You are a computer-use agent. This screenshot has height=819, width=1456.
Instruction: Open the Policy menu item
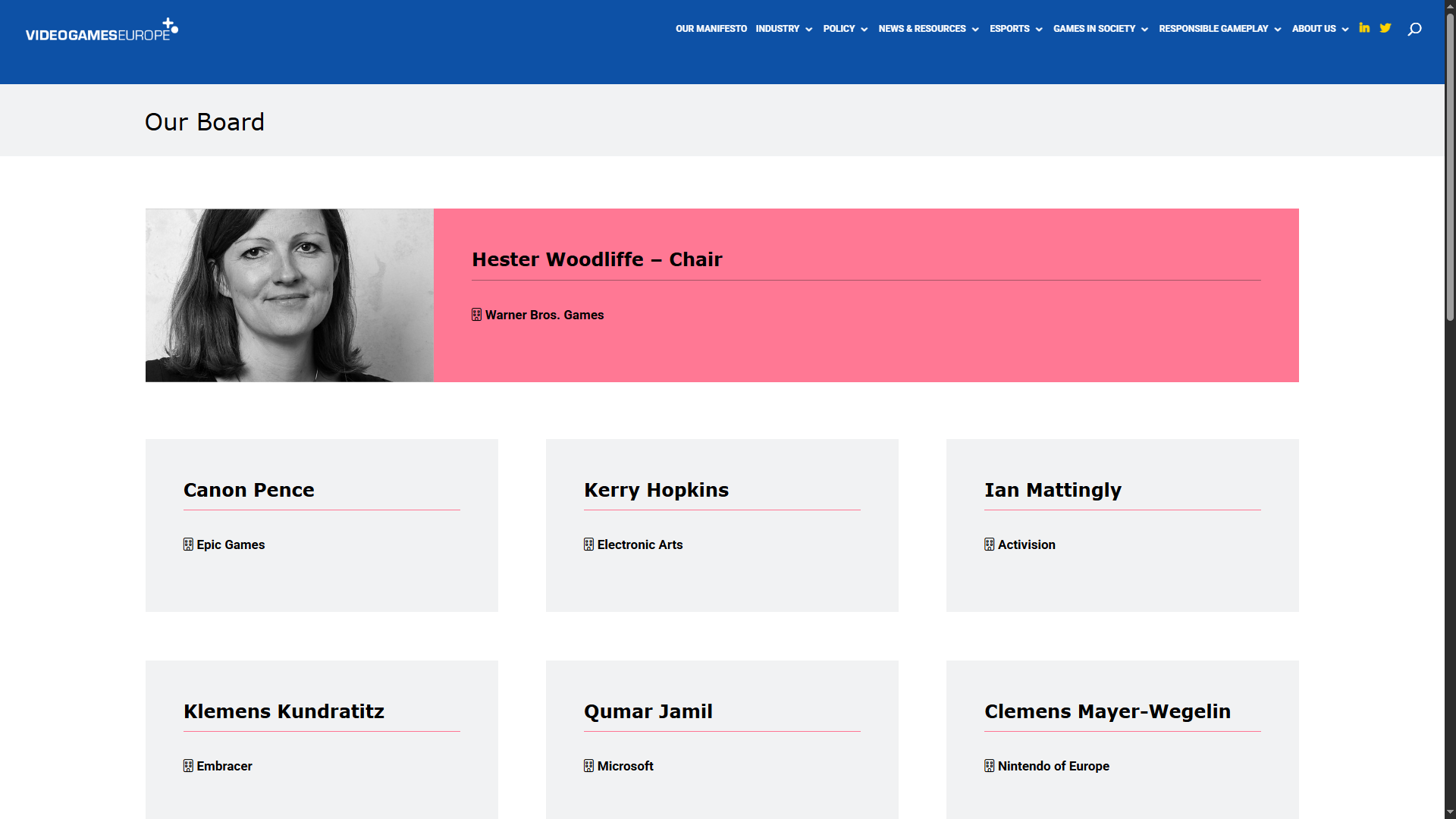coord(839,29)
